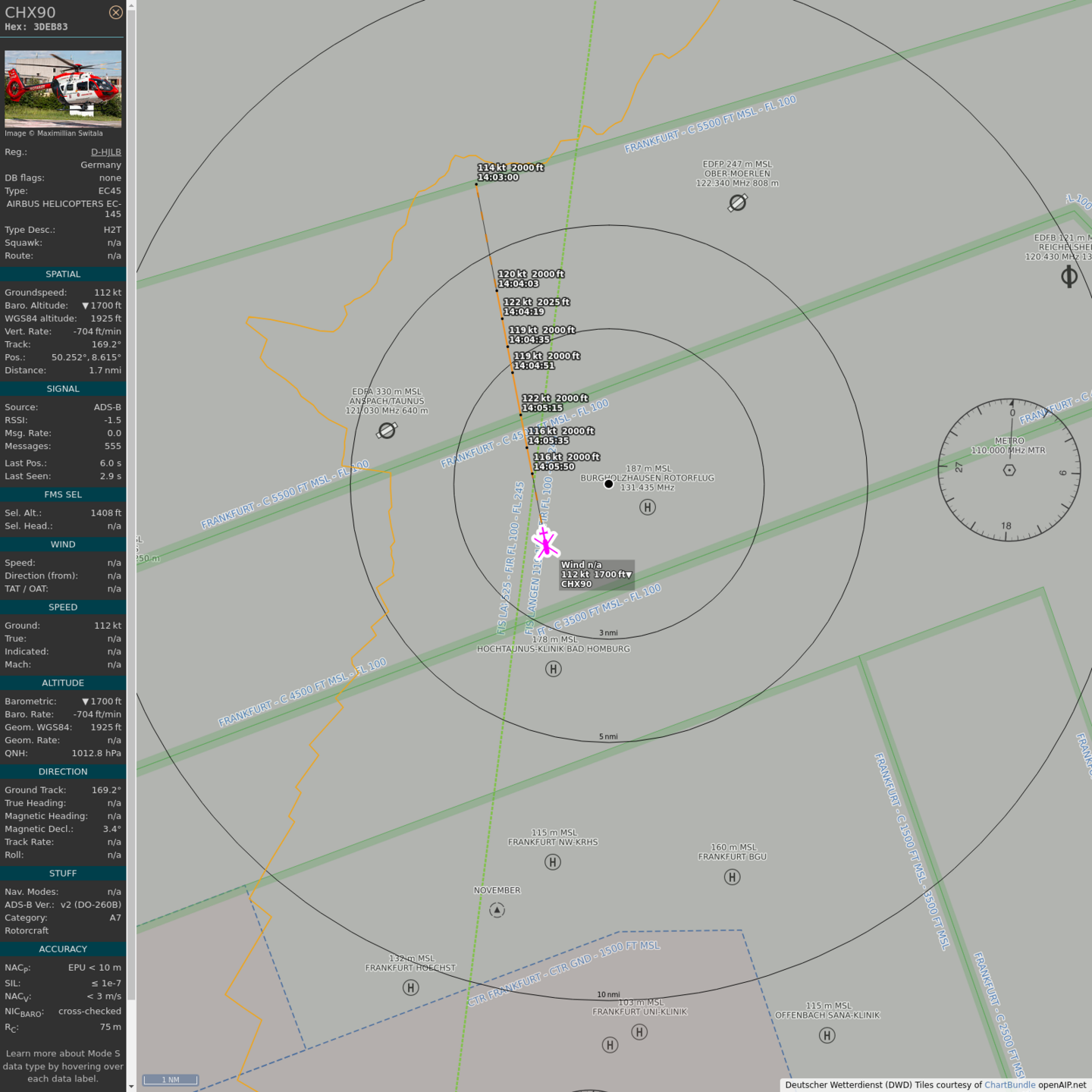Click the Frankfurt BGU heliport icon
This screenshot has height=1092, width=1092.
(x=732, y=877)
